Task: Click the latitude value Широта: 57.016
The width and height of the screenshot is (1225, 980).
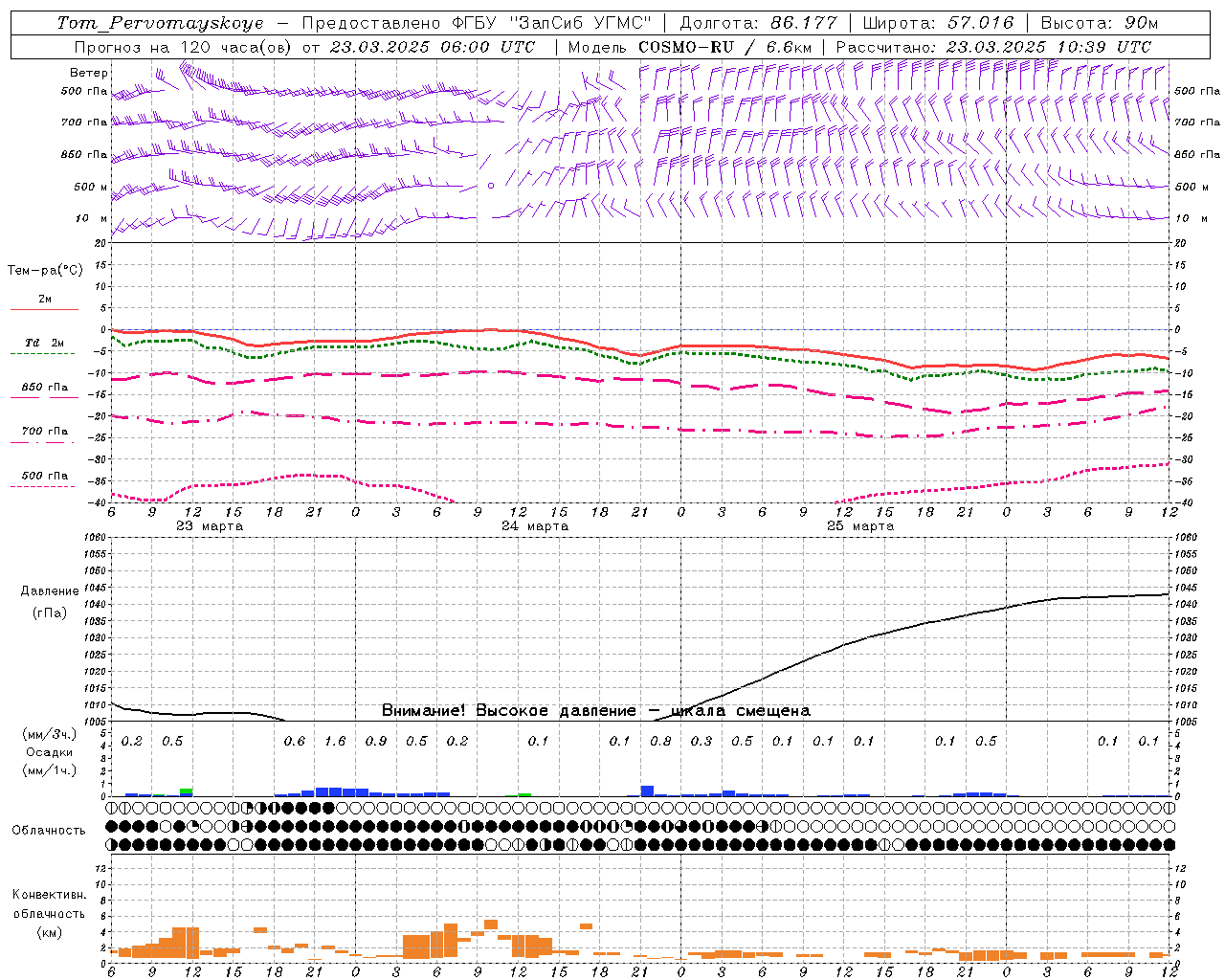Action: (938, 23)
